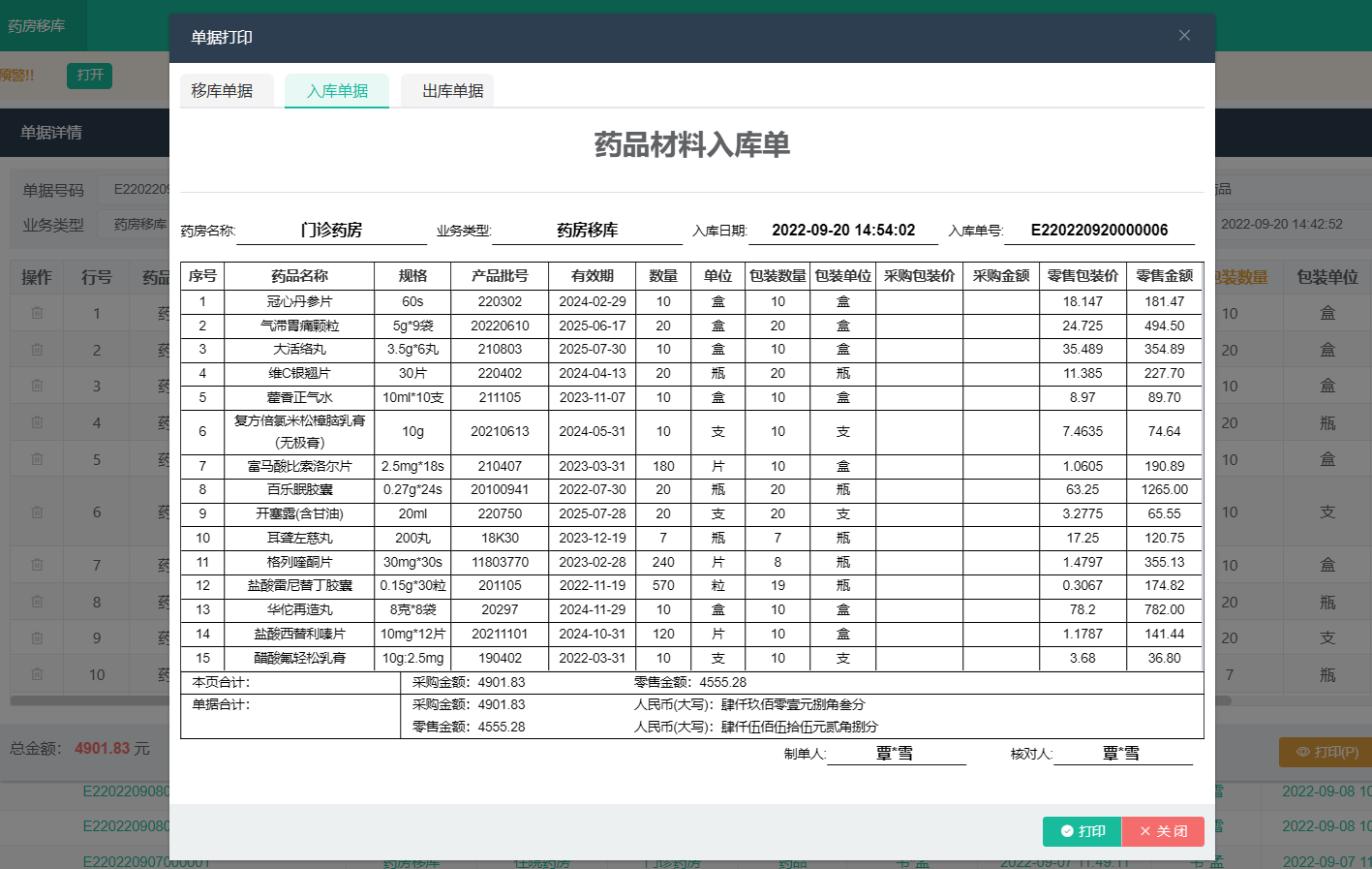1372x869 pixels.
Task: Click the 零售金额 column header
Action: [x=1164, y=276]
